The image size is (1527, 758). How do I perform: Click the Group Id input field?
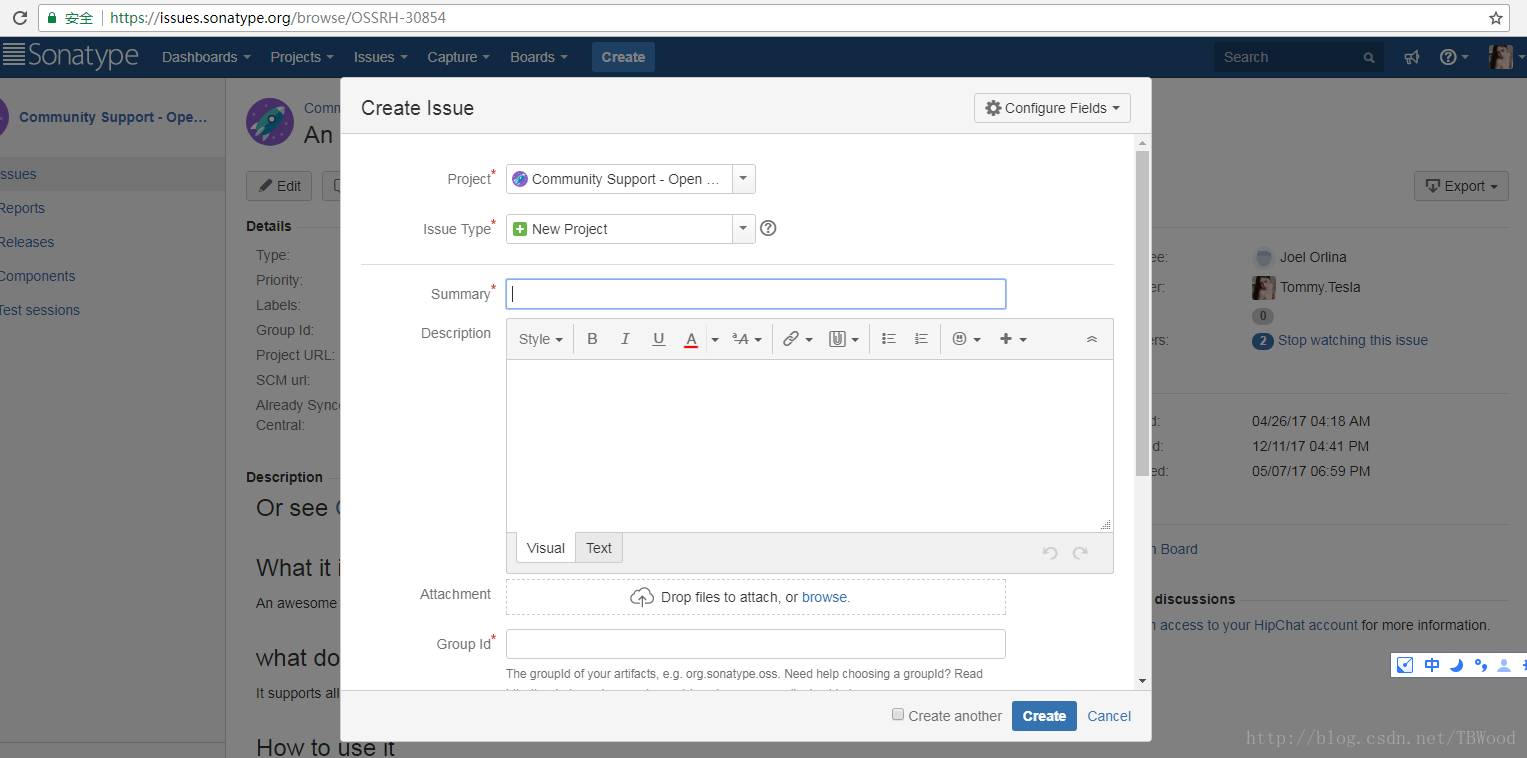click(756, 643)
